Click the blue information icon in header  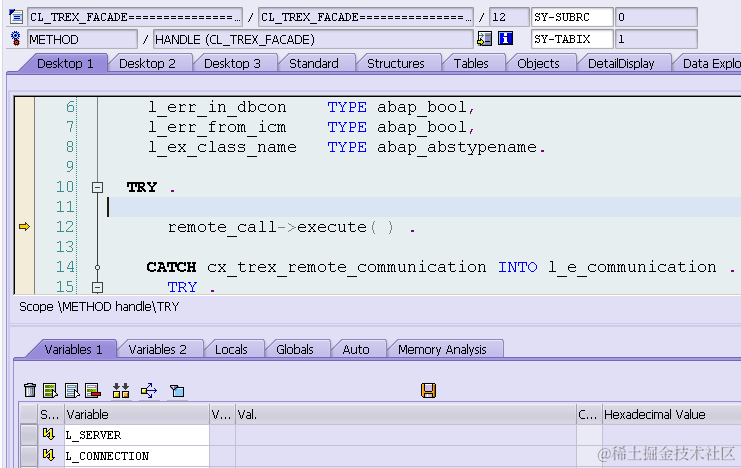click(x=505, y=38)
